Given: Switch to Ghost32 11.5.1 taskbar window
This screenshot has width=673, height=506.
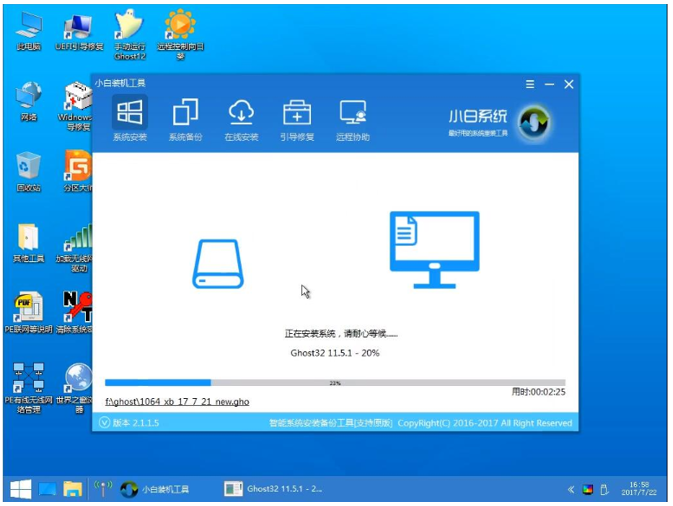Looking at the screenshot, I should (274, 489).
